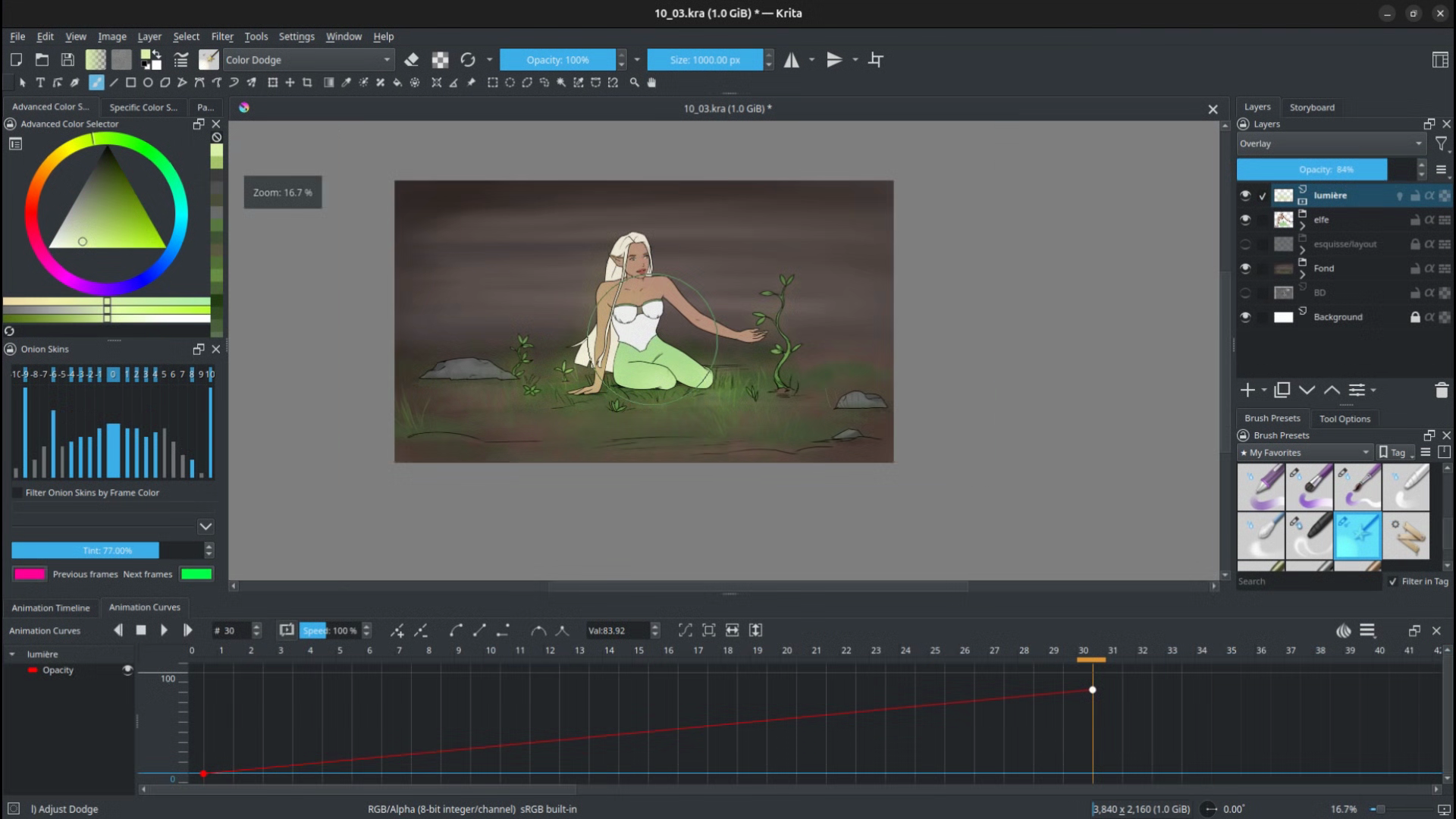This screenshot has width=1456, height=819.
Task: Activate the Transform tool
Action: pos(274,83)
